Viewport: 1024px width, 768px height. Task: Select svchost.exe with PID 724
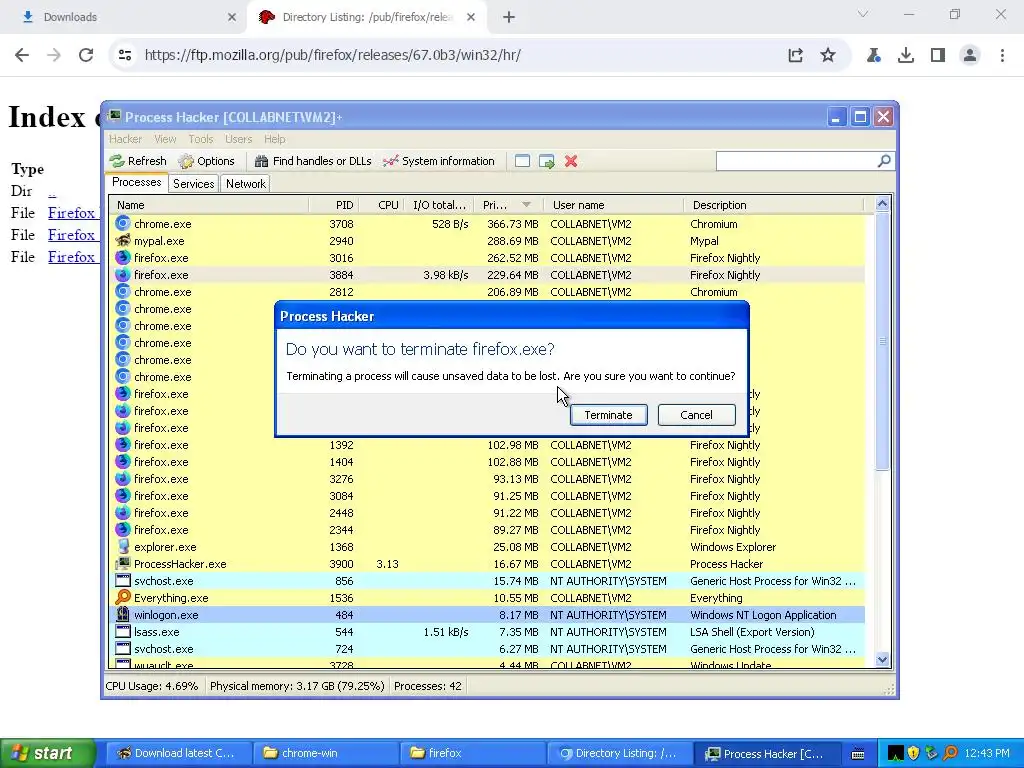pos(487,649)
